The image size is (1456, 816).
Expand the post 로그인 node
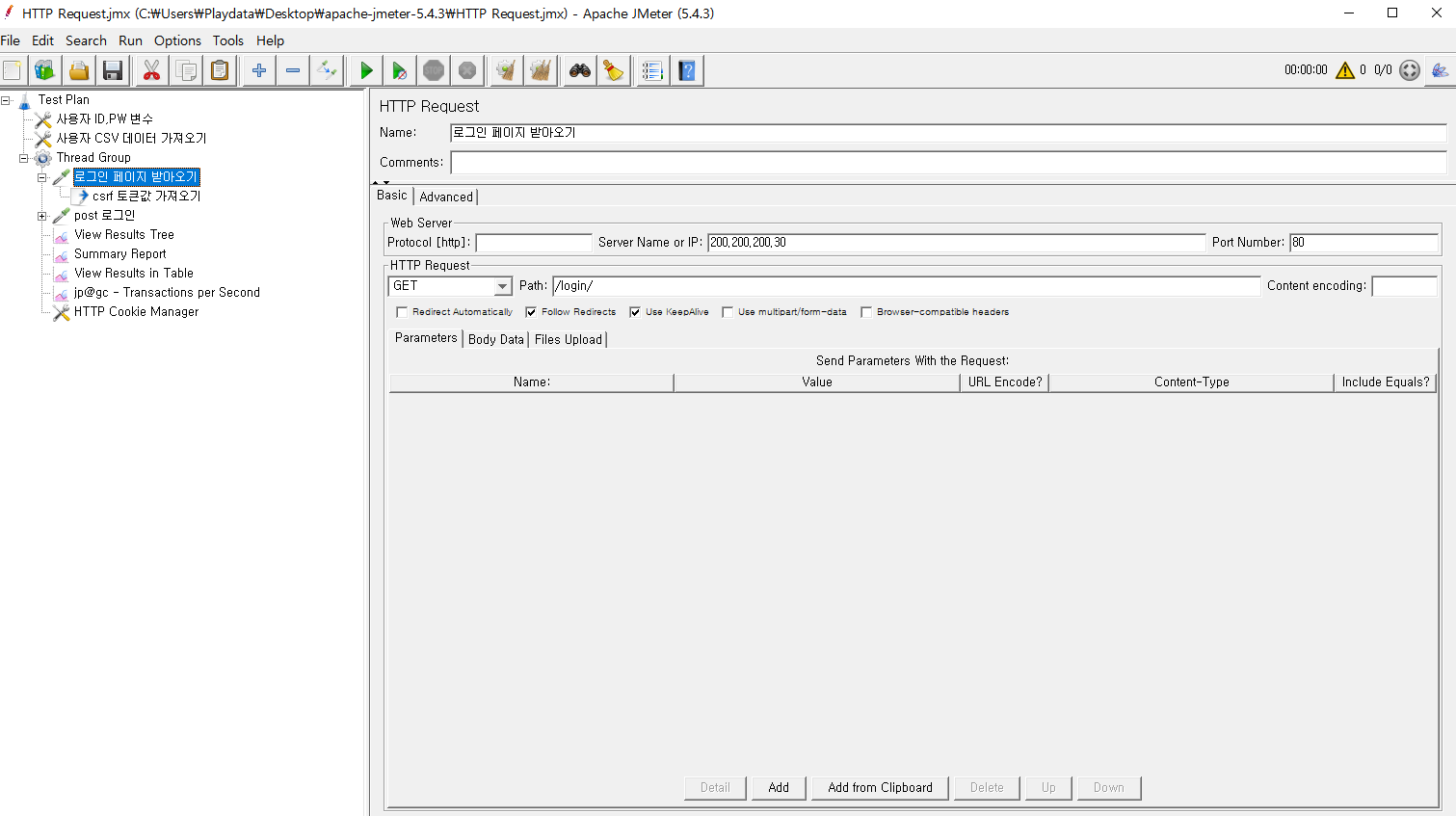coord(42,216)
